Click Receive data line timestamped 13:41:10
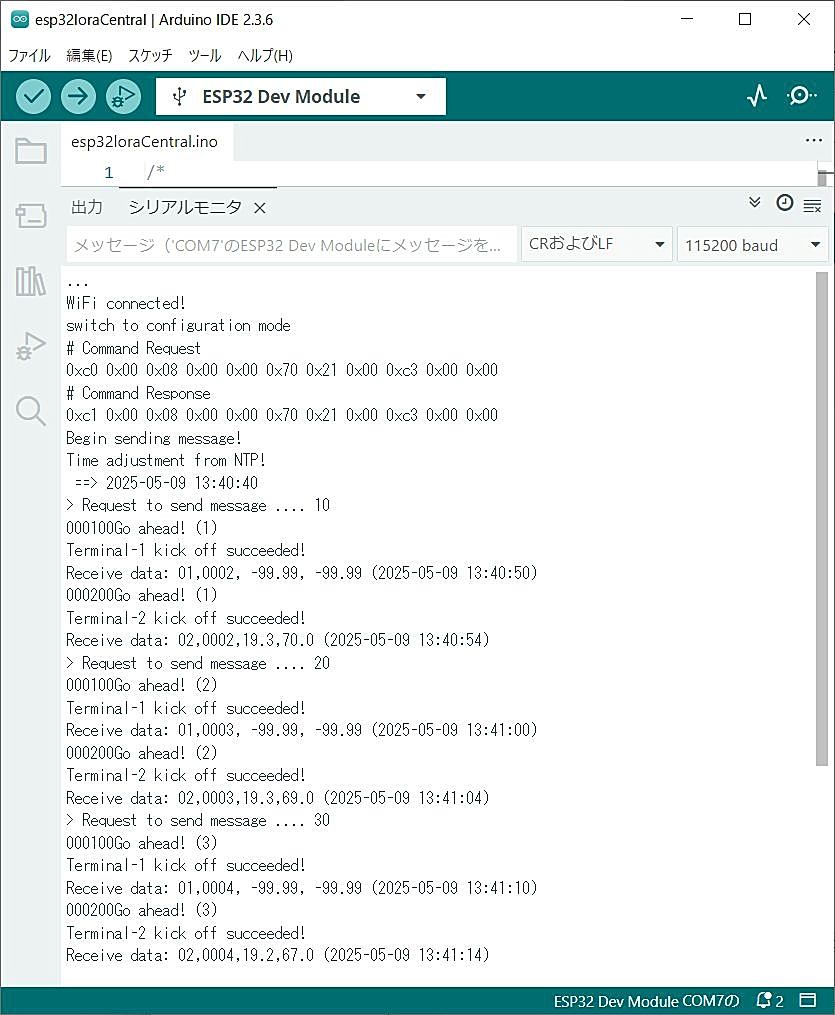 tap(302, 887)
